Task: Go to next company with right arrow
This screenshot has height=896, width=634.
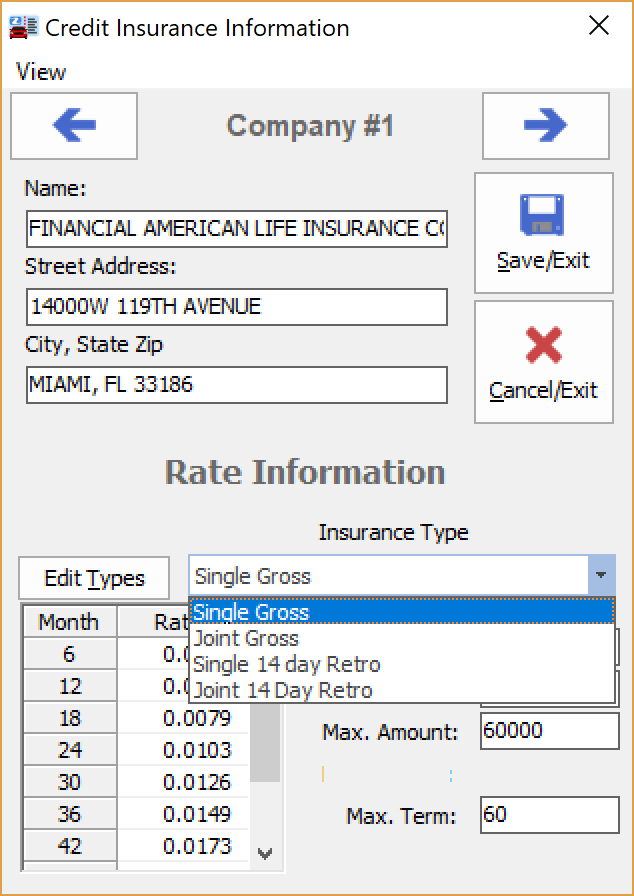Action: 545,126
